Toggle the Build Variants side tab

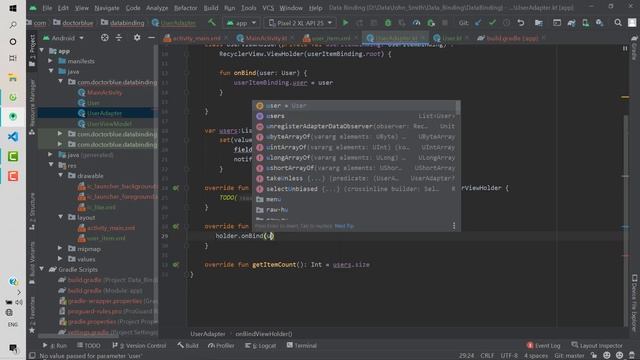32,263
